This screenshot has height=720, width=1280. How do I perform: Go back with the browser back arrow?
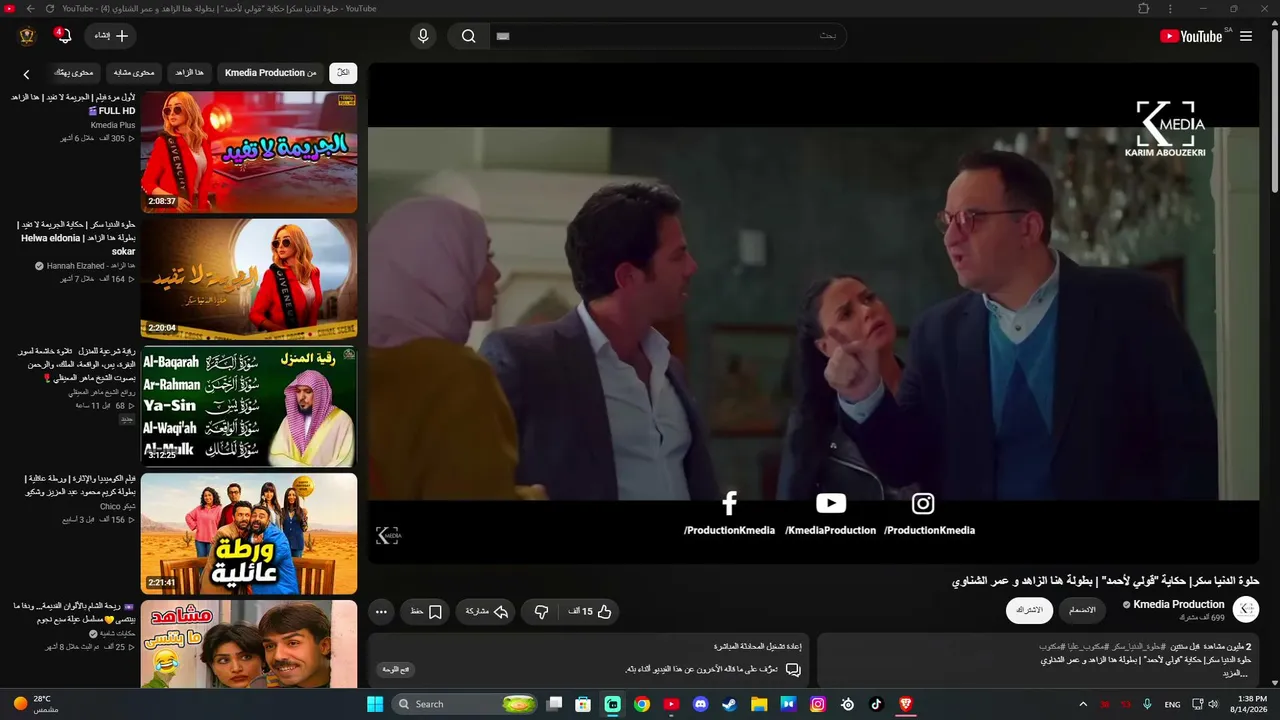(30, 8)
